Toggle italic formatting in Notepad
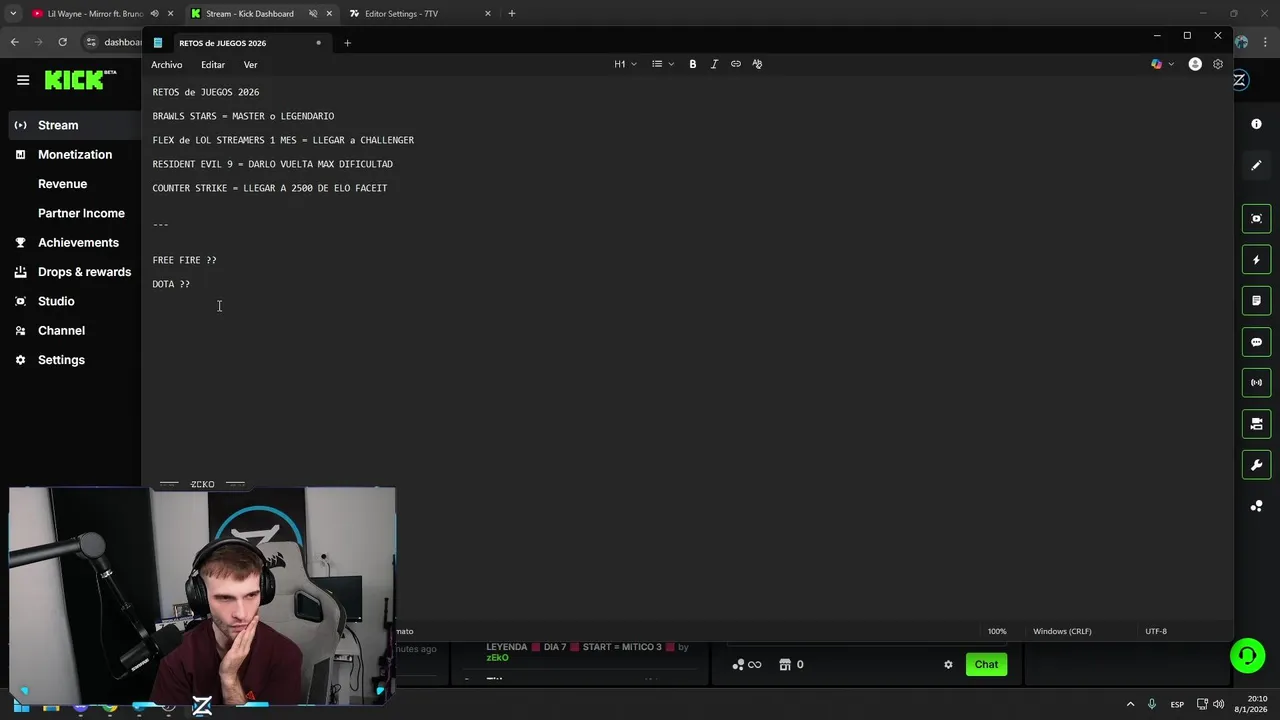 [714, 64]
